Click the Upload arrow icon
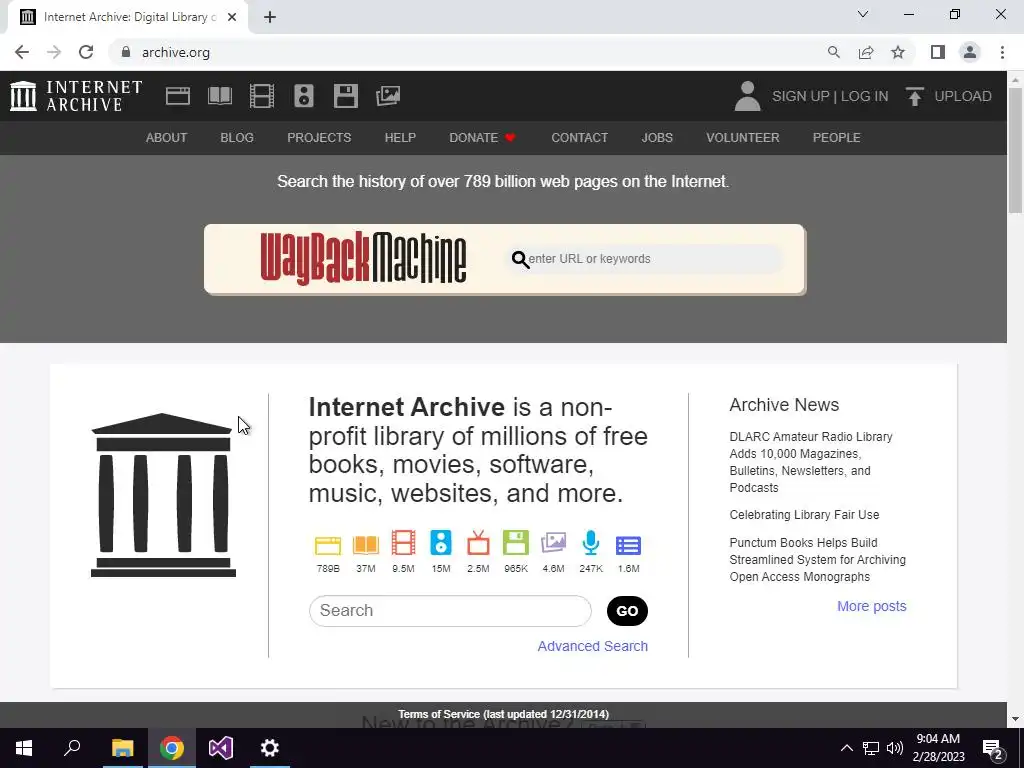This screenshot has height=768, width=1024. coord(914,96)
